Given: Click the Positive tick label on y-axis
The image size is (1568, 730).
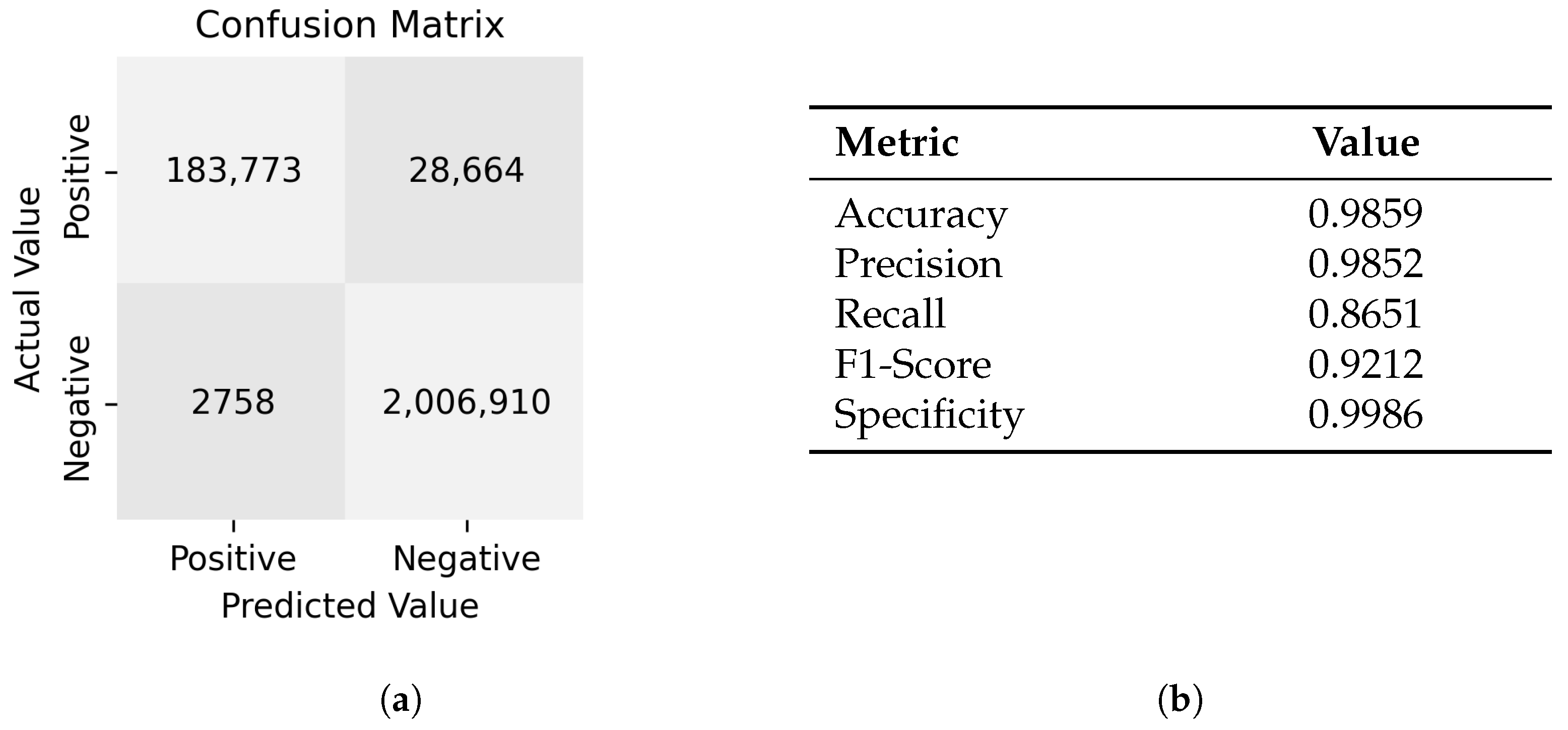Looking at the screenshot, I should 77,176.
